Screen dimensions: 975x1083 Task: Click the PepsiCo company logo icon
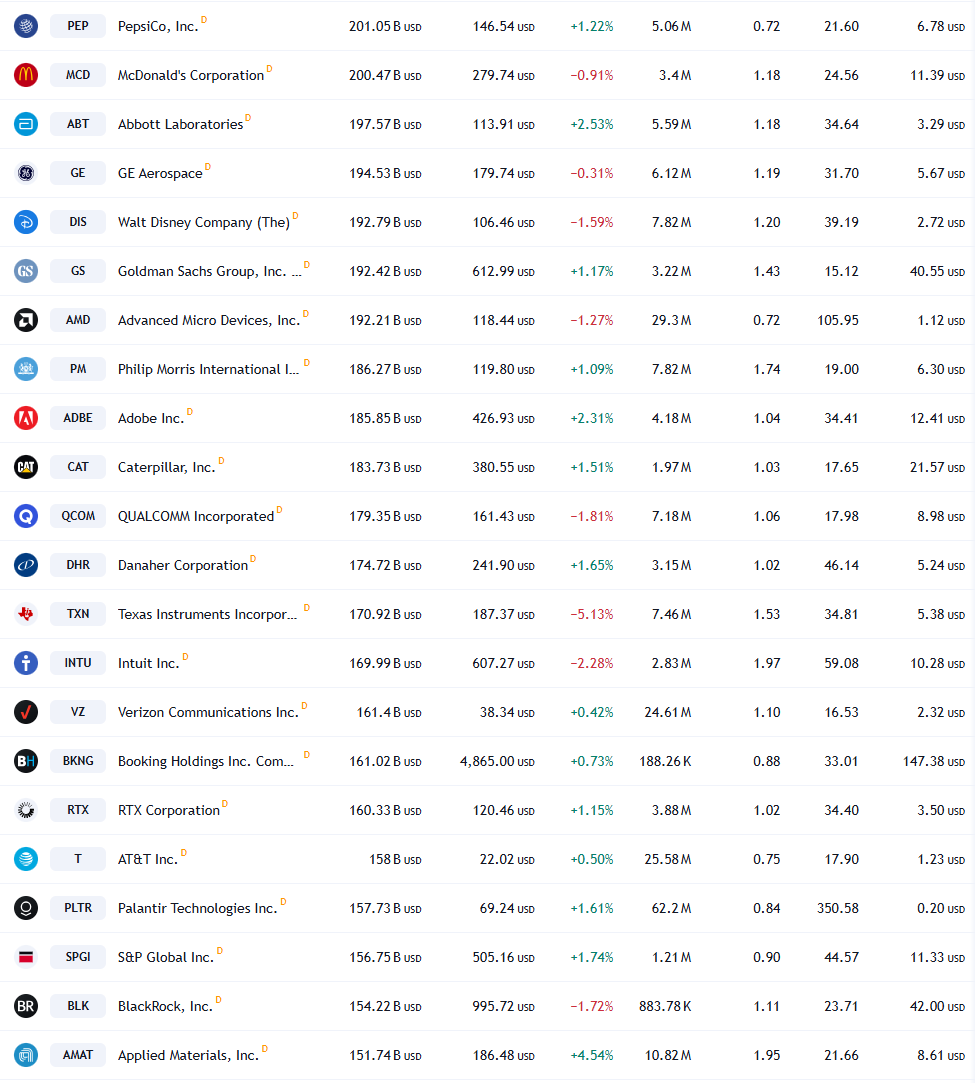pyautogui.click(x=26, y=26)
